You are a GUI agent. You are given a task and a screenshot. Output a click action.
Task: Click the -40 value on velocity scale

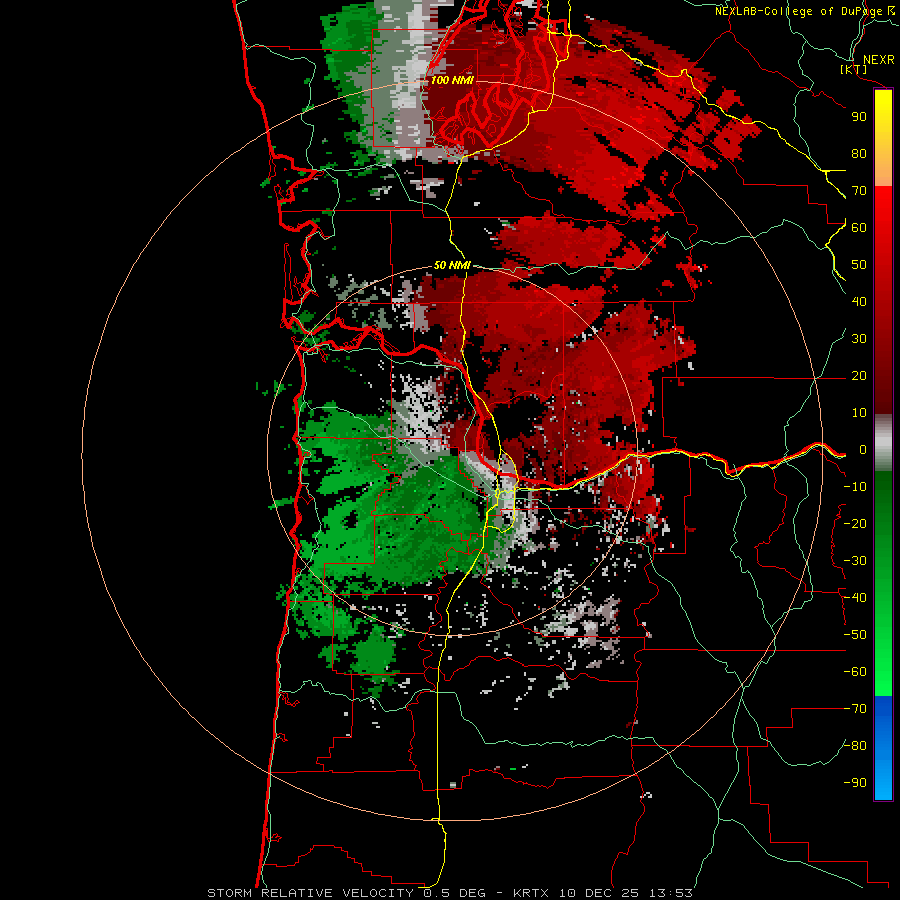coord(855,598)
